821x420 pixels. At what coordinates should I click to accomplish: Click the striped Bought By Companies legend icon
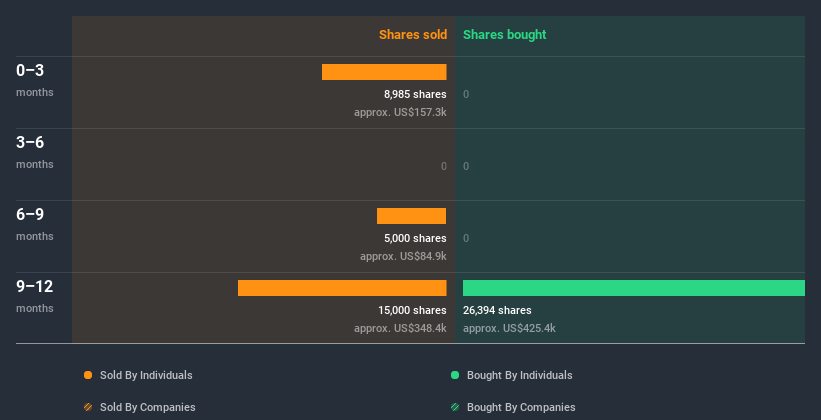[x=455, y=407]
